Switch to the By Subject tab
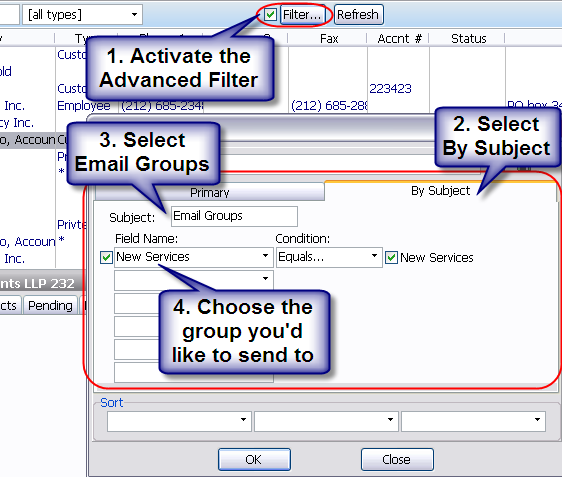Screen dimensions: 562x477 (x=440, y=191)
